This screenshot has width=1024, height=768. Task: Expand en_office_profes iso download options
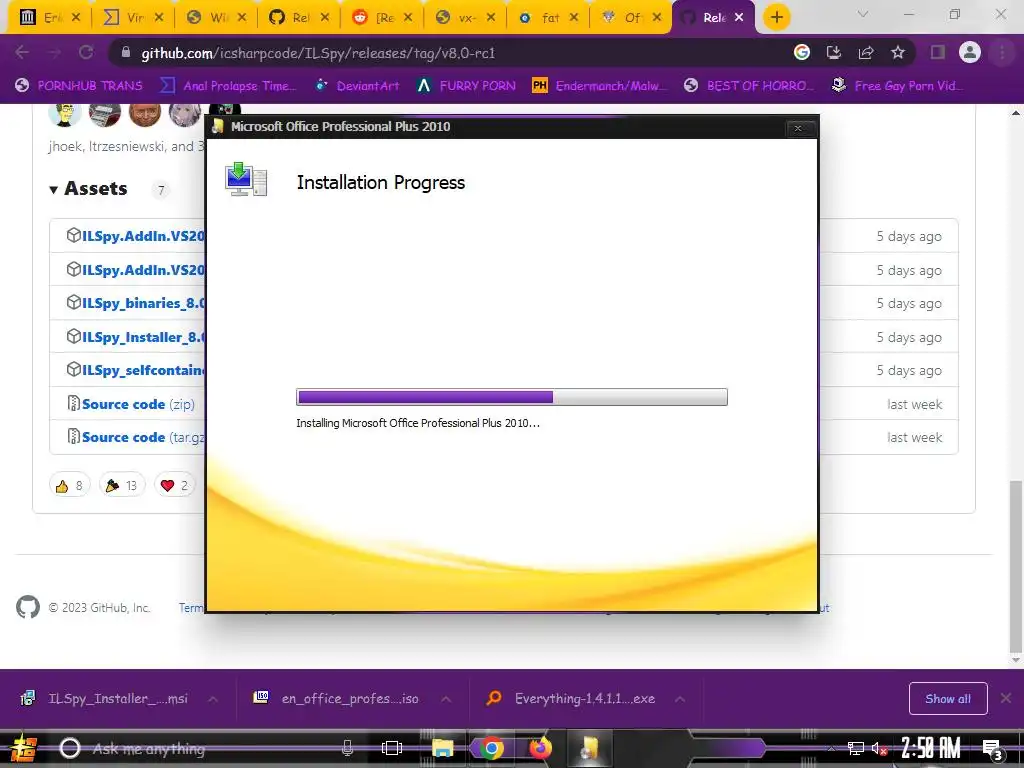click(446, 699)
